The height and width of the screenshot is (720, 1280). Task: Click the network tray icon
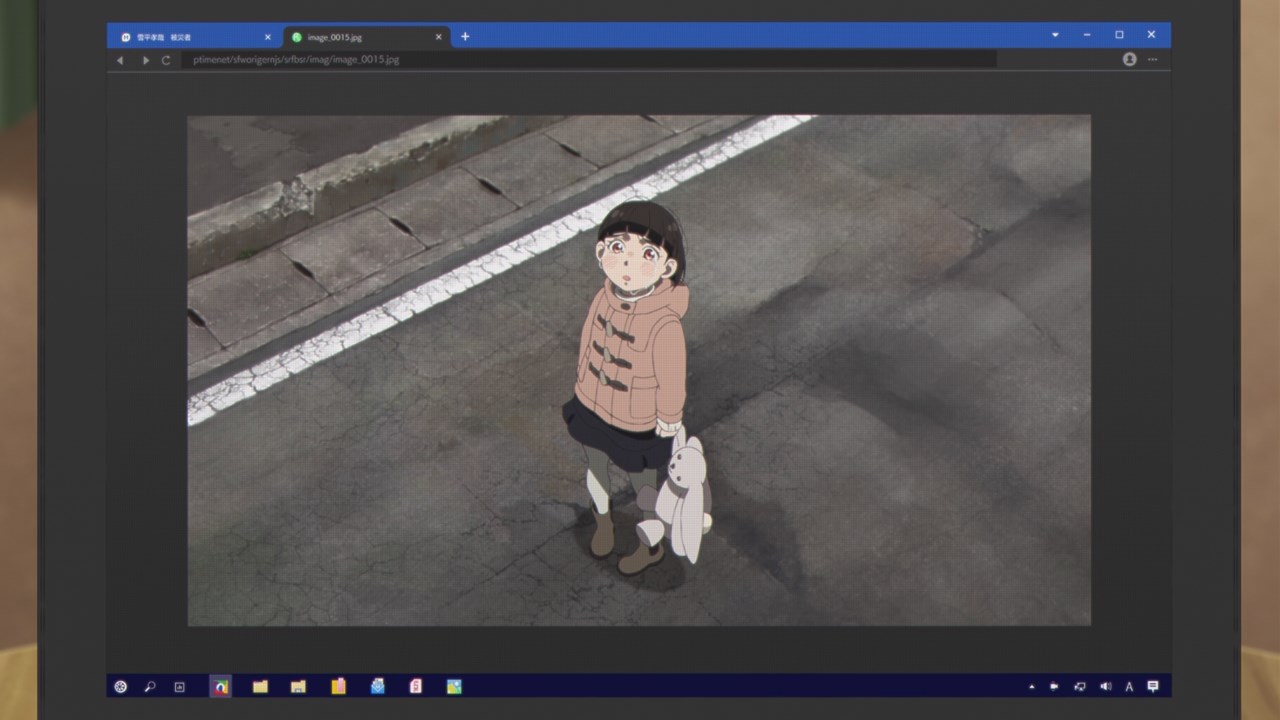click(1080, 687)
